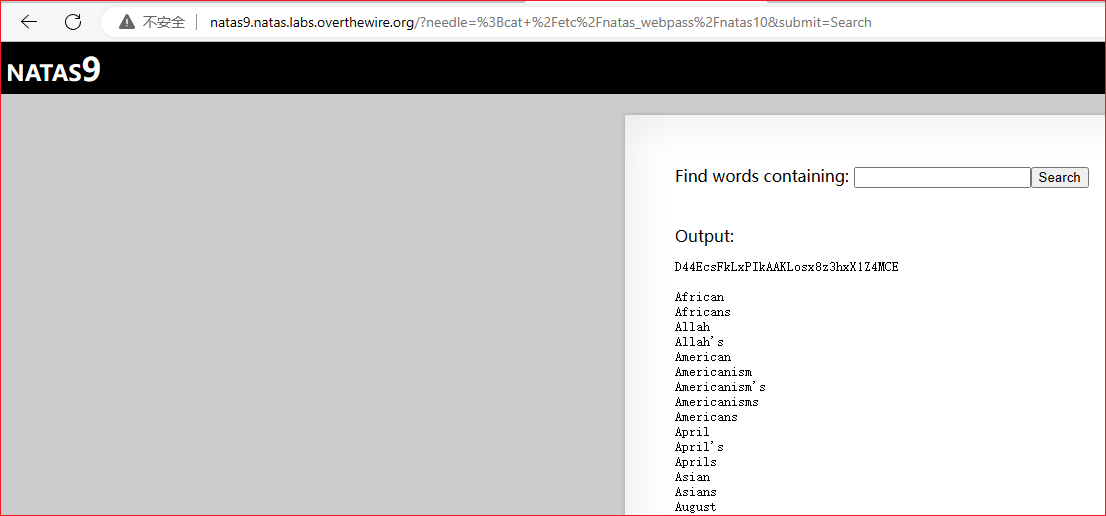
Task: Click the 不安全 security label
Action: coord(164,22)
